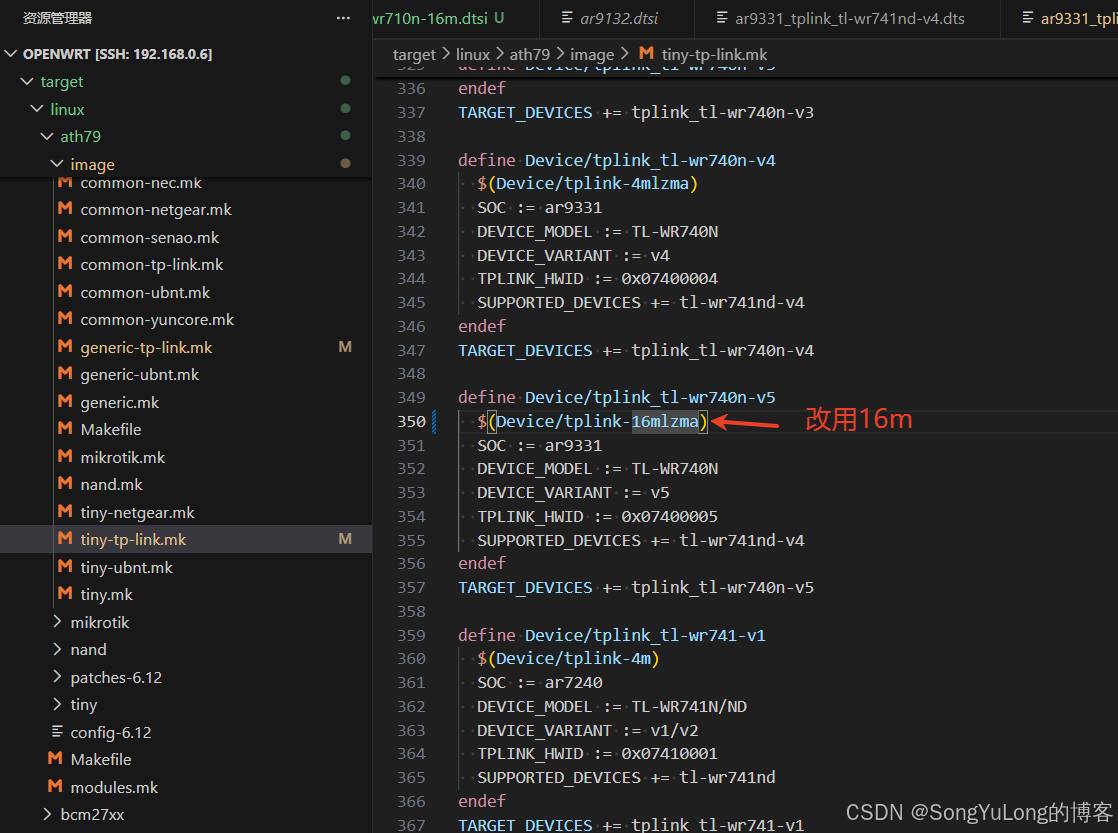Open tiny-netgear.mk file
The height and width of the screenshot is (833, 1118).
(137, 512)
